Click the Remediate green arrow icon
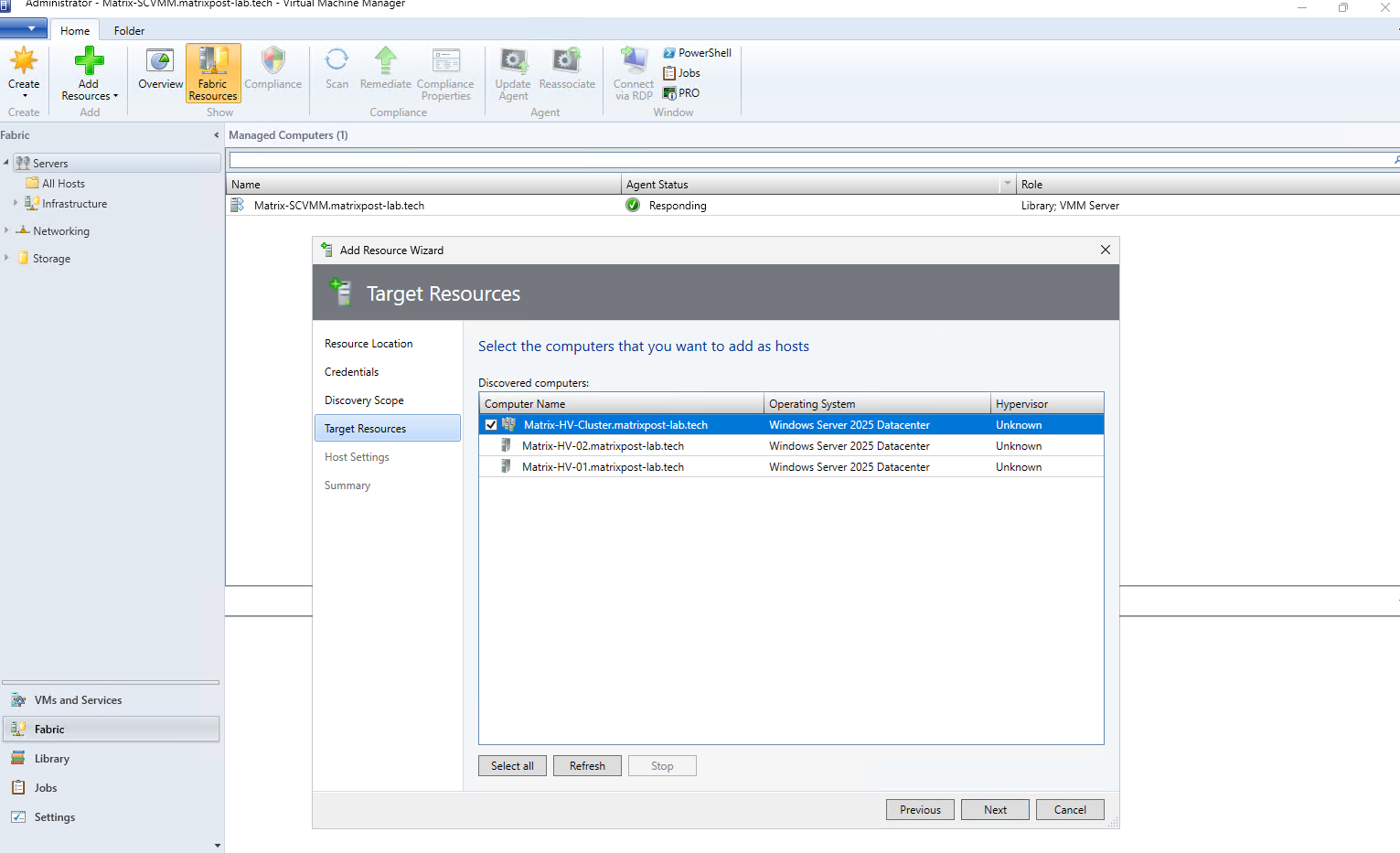The image size is (1400, 853). coord(386,60)
